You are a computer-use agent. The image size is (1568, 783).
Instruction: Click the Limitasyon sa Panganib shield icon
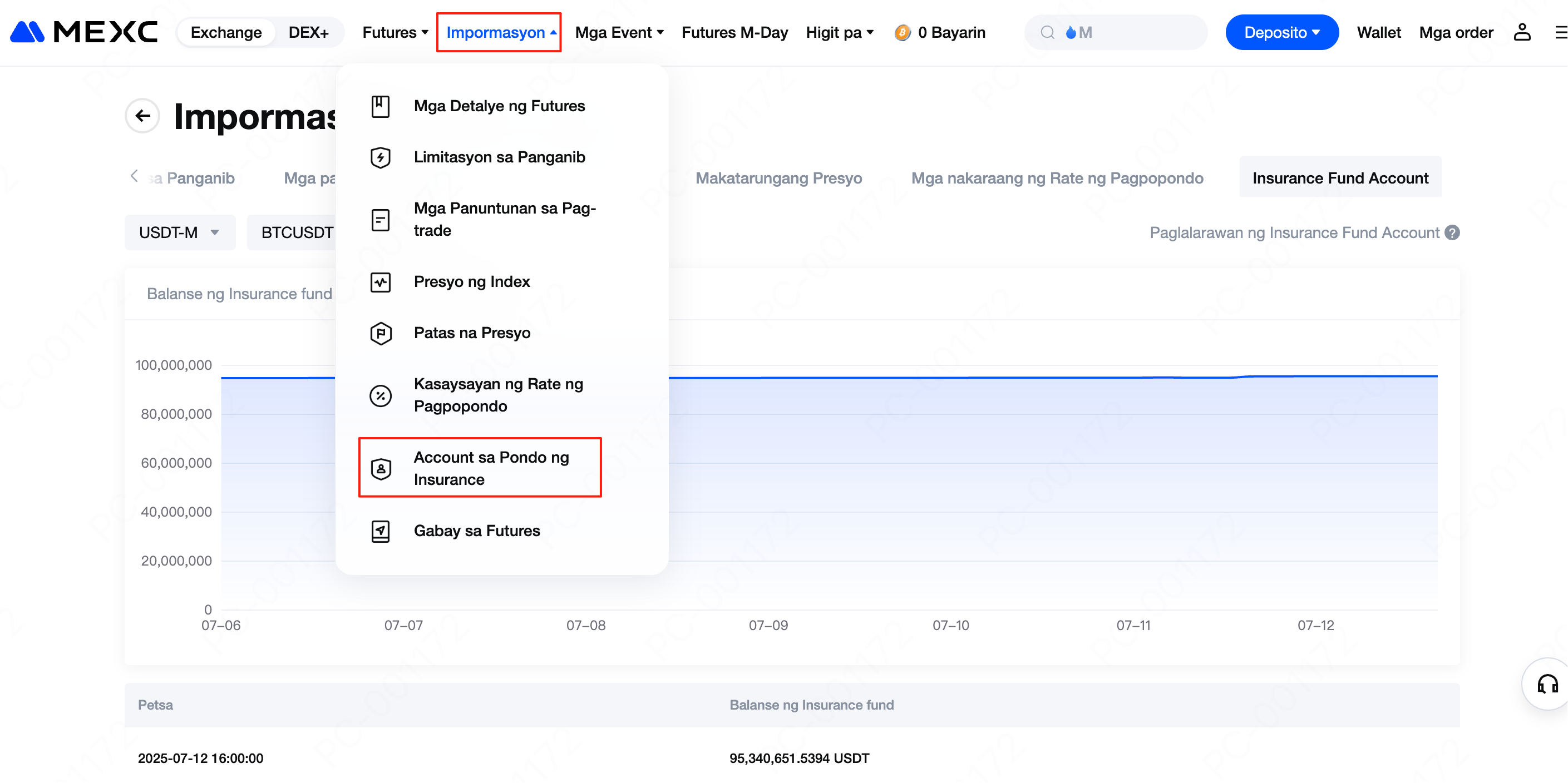tap(381, 157)
